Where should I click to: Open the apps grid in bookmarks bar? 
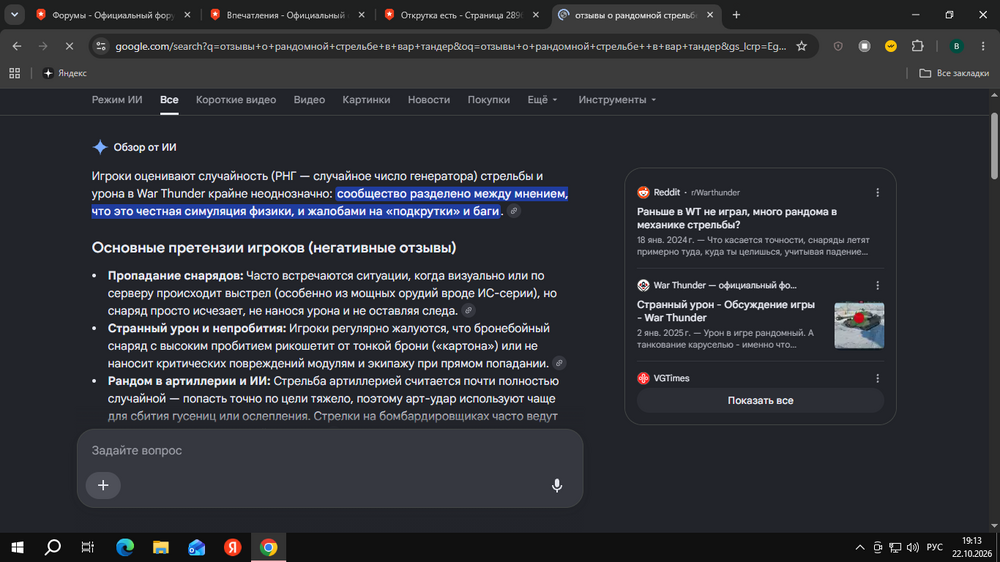coord(15,73)
